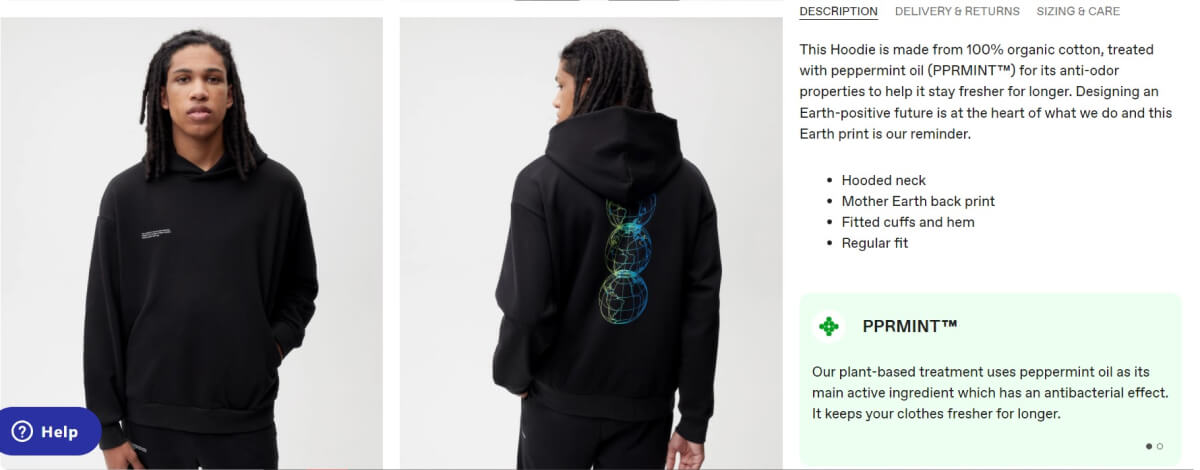This screenshot has height=470, width=1200.
Task: Open the Help chat button
Action: [49, 431]
